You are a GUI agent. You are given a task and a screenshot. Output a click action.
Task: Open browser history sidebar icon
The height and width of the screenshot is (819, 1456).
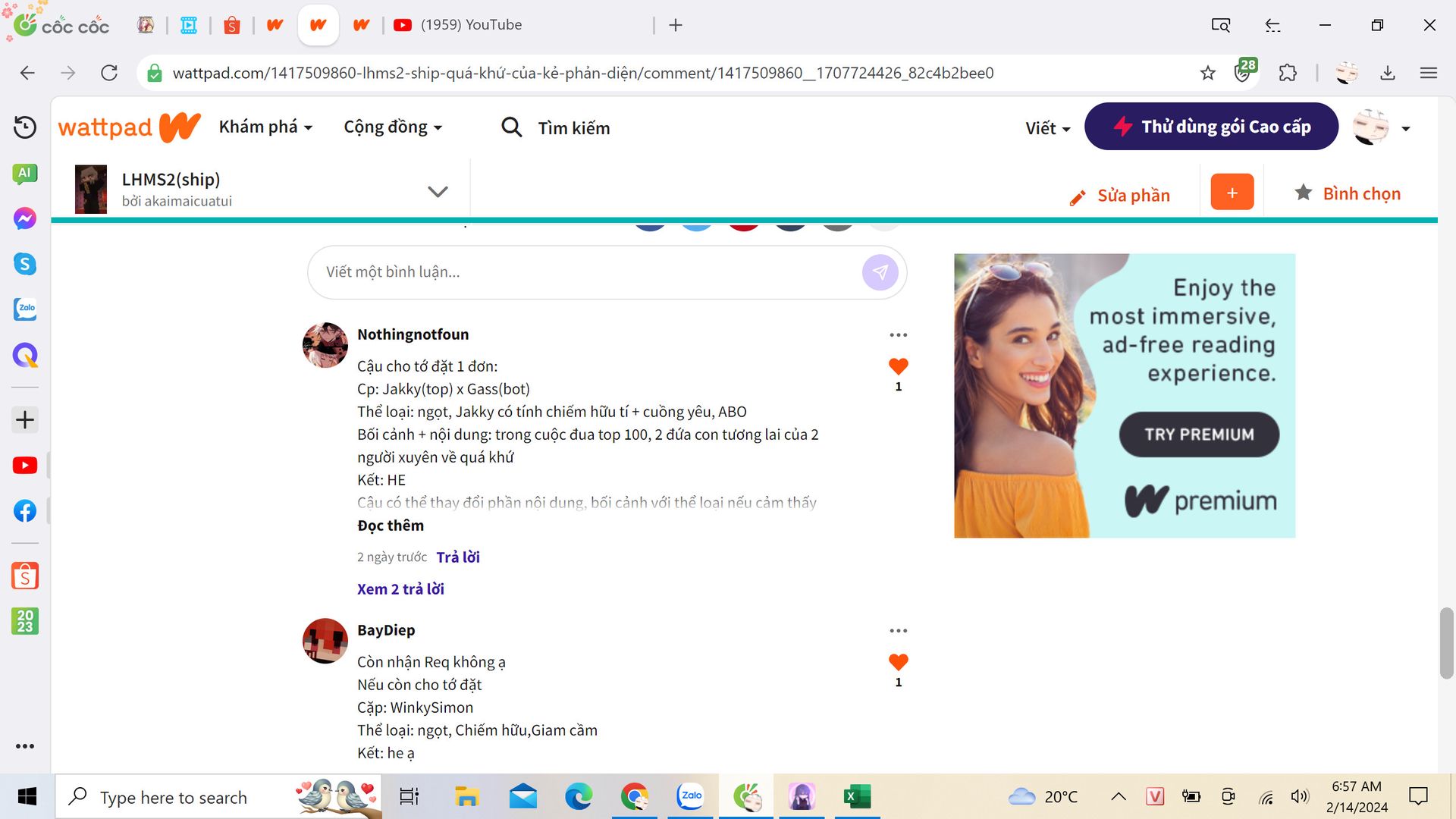coord(25,127)
